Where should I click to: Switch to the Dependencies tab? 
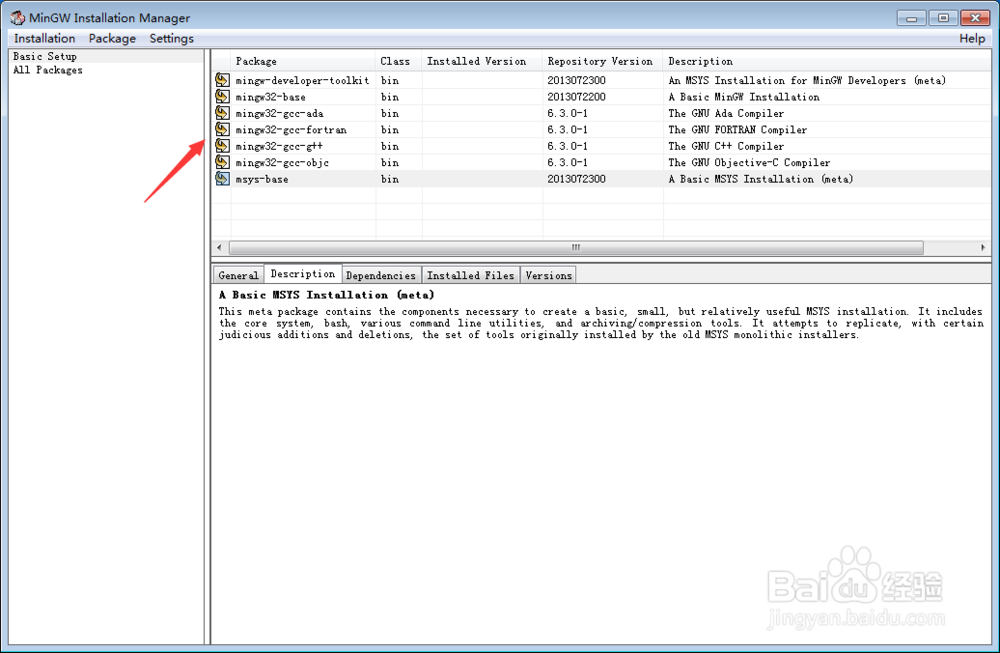pos(381,275)
